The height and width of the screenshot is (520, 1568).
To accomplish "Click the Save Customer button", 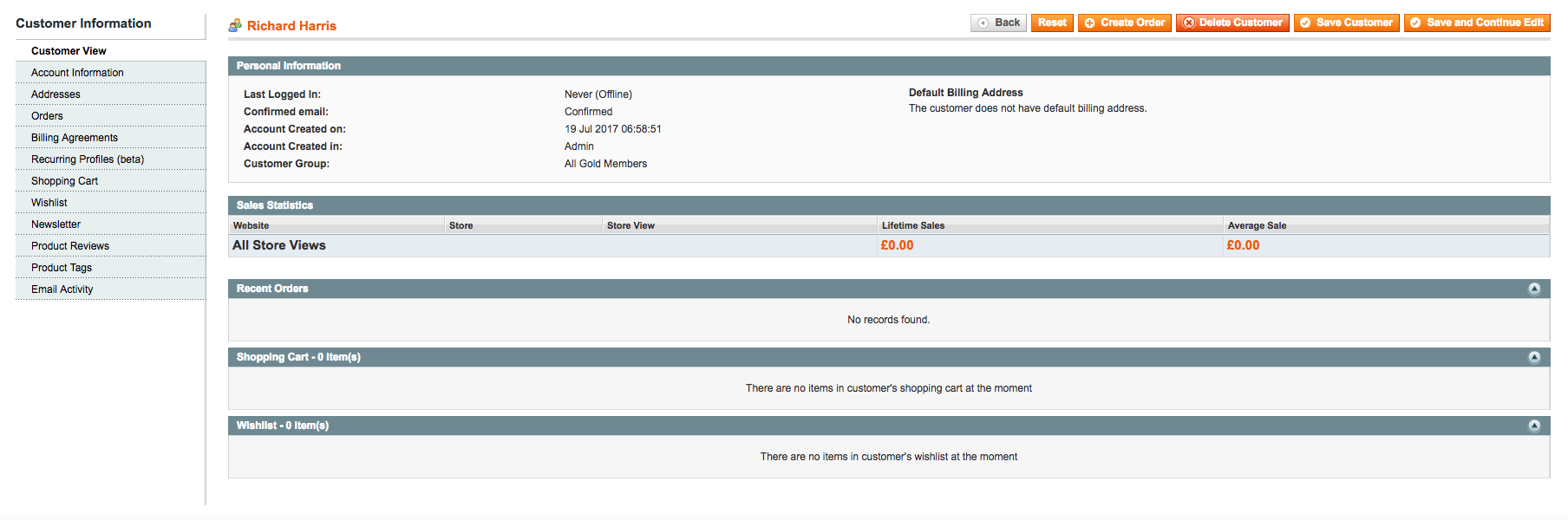I will click(1346, 23).
